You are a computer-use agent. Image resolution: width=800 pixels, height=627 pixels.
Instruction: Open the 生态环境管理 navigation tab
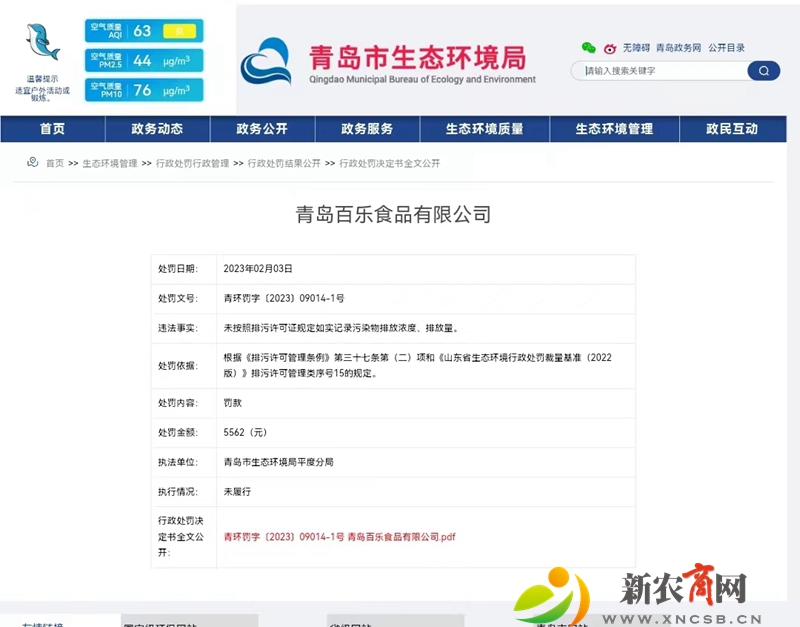[x=614, y=129]
